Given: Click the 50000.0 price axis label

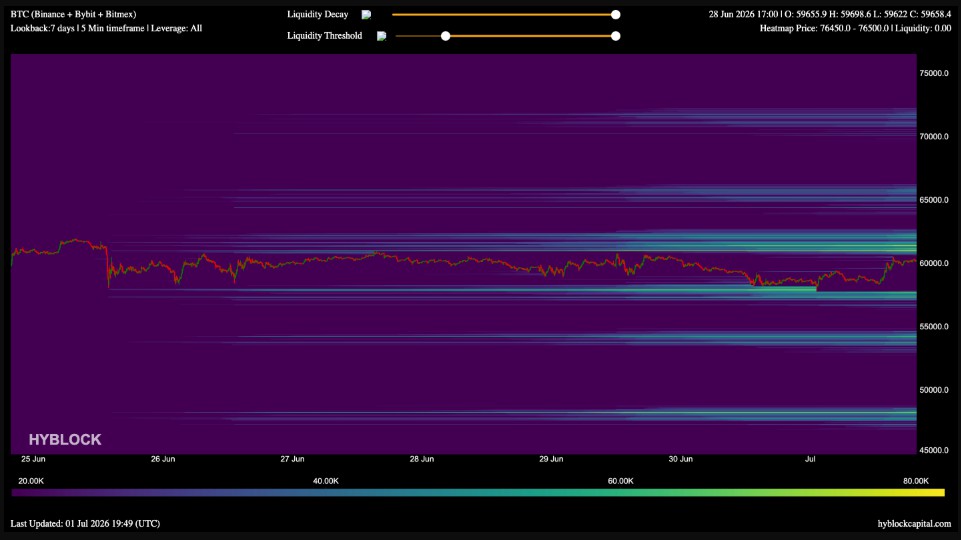Looking at the screenshot, I should coord(933,390).
